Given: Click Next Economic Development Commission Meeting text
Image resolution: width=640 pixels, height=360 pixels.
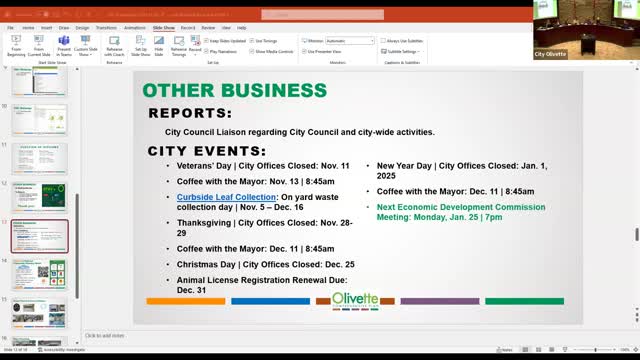Looking at the screenshot, I should (461, 212).
